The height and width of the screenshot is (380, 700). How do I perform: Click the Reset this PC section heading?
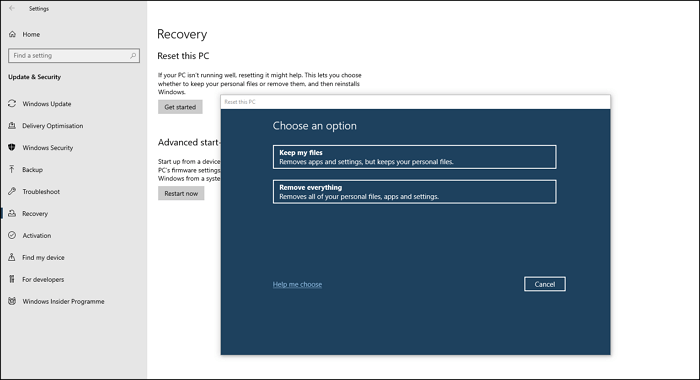[183, 56]
